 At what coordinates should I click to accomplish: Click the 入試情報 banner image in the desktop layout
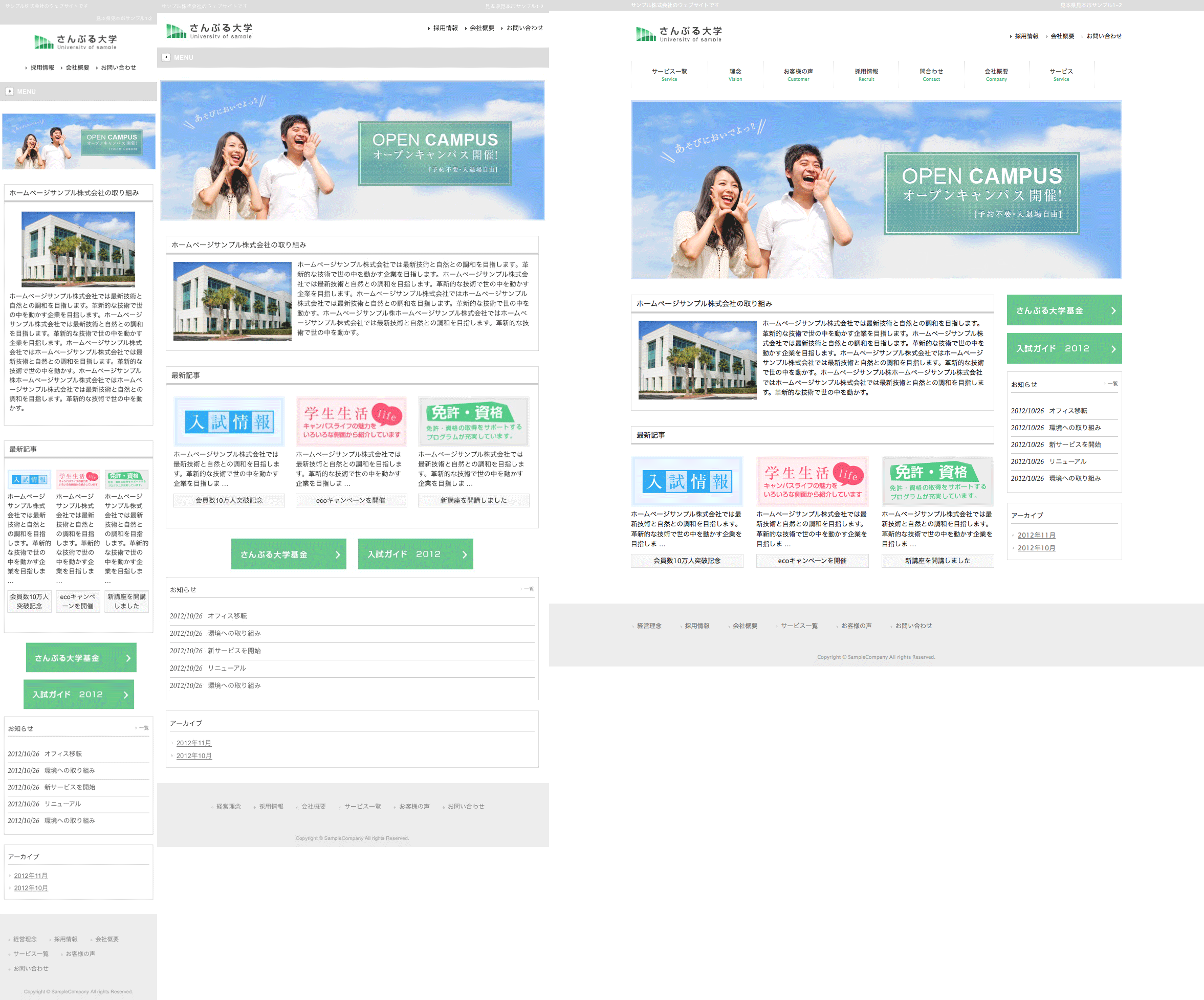point(687,481)
